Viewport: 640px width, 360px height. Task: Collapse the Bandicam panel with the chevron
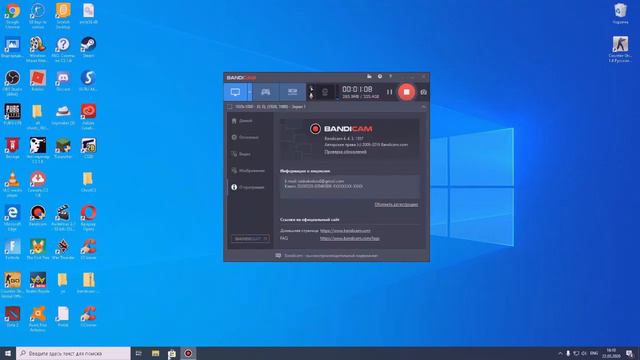(x=423, y=107)
